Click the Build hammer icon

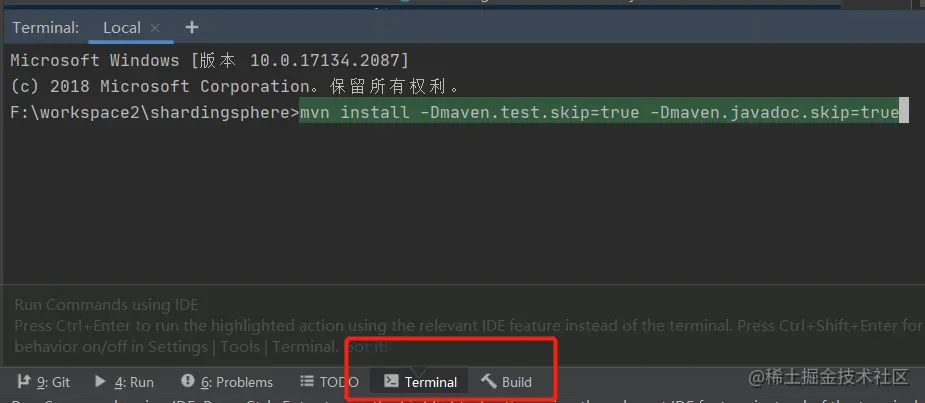coord(488,381)
